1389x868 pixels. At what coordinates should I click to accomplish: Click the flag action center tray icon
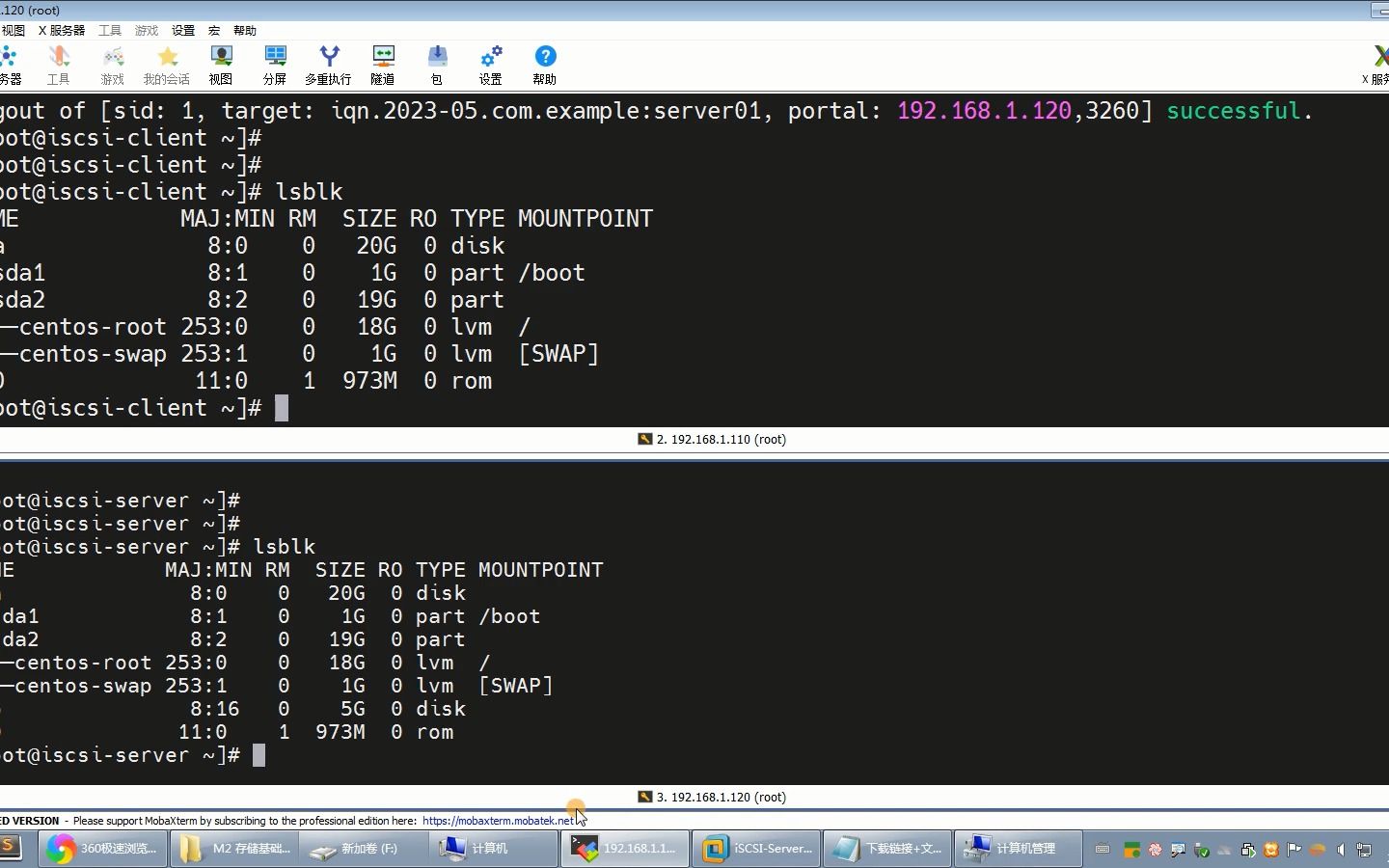[1294, 850]
